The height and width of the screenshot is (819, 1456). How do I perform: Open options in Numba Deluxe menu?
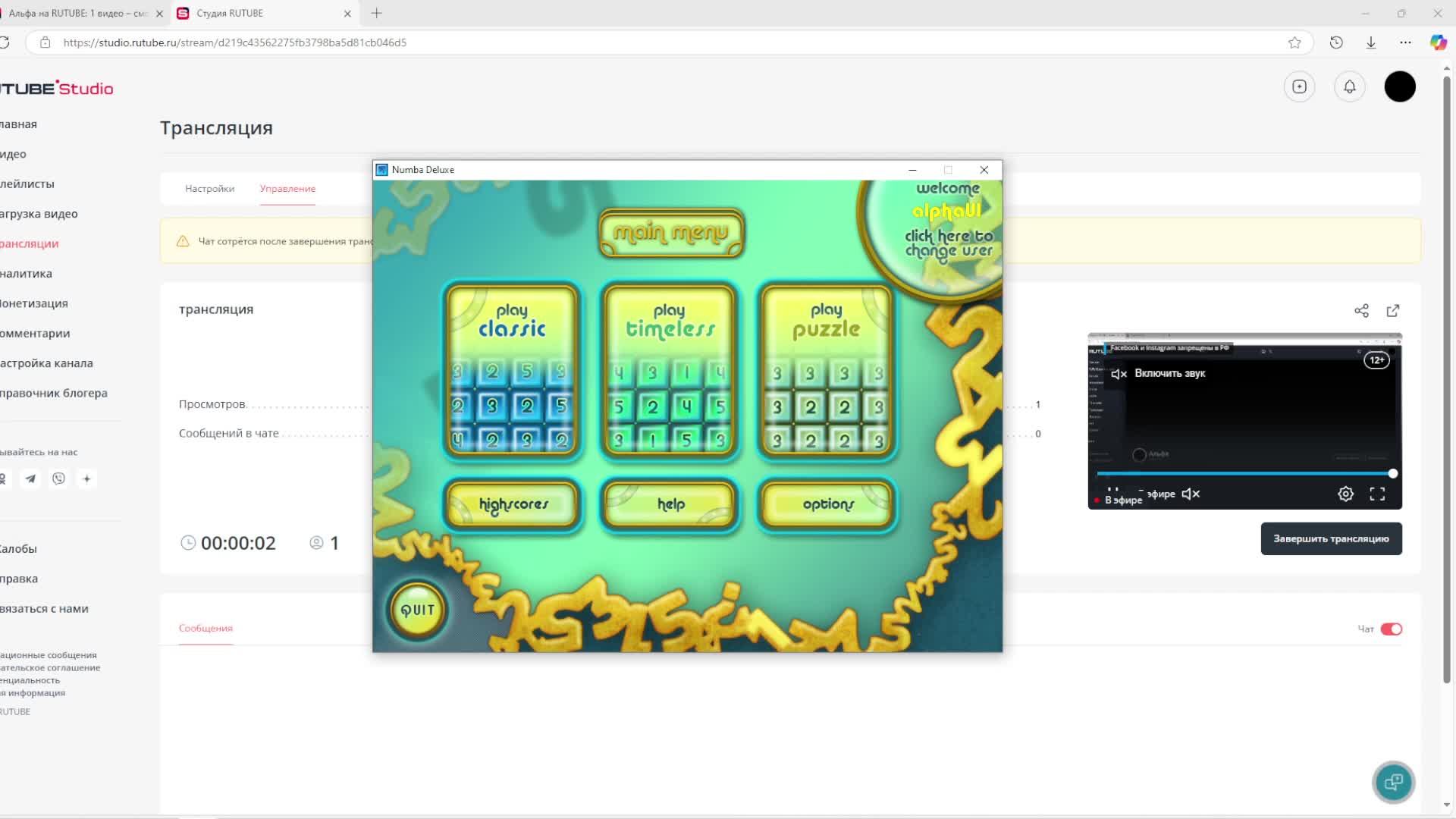click(827, 504)
